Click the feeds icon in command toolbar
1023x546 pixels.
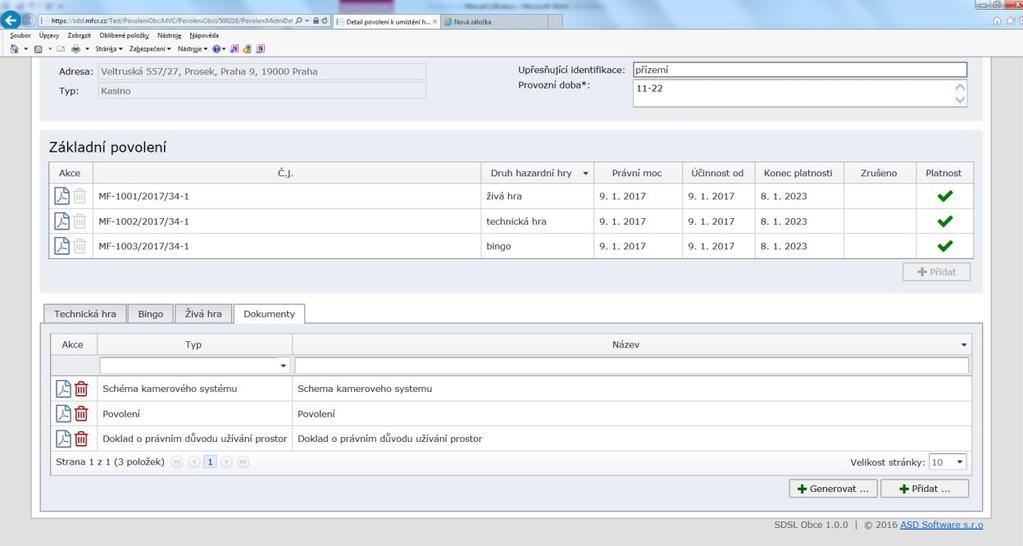click(x=38, y=49)
